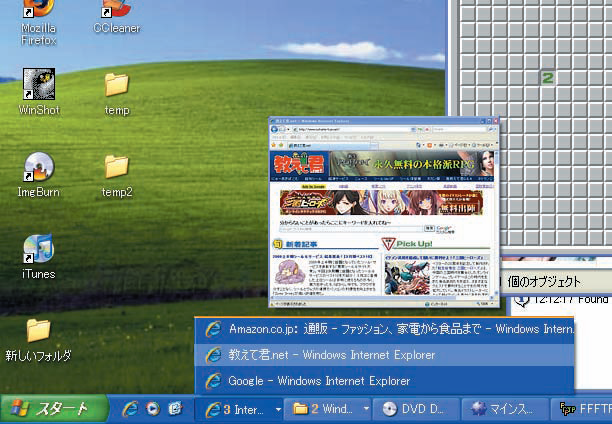Launch Windows Media Player from Quick Launch
Screen dimensions: 612x424
(x=153, y=409)
